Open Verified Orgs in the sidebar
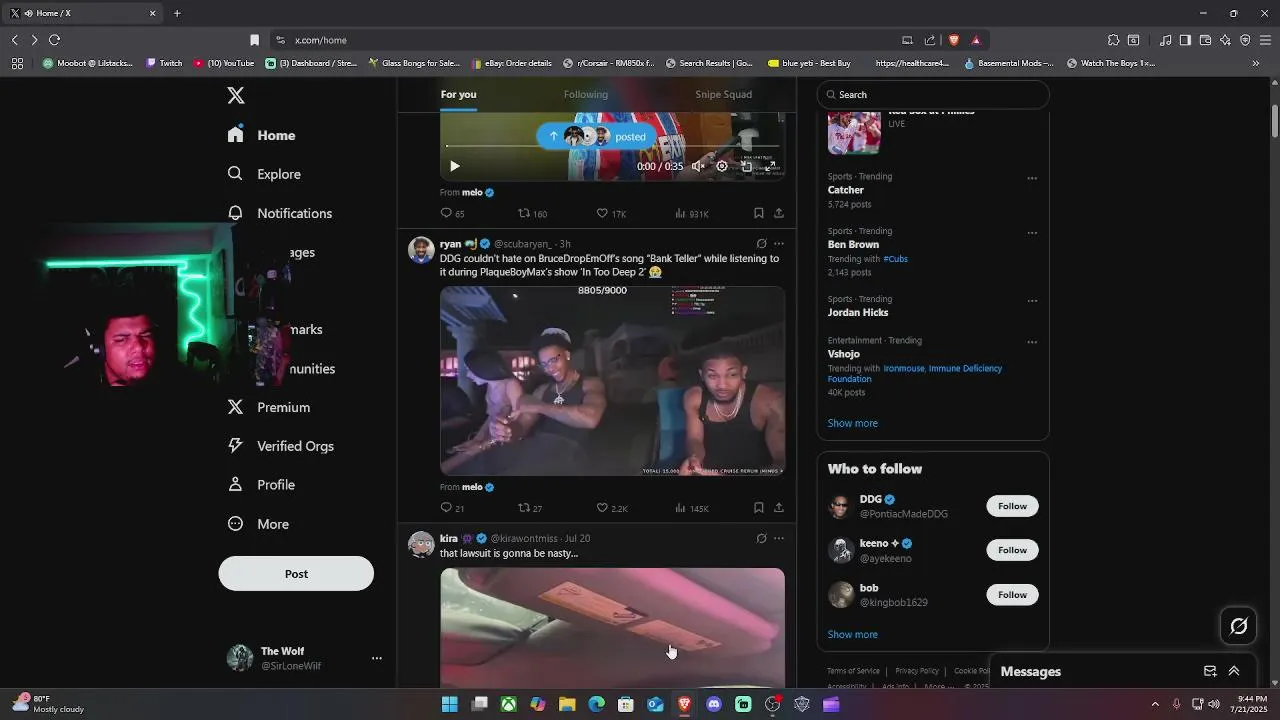Viewport: 1280px width, 720px height. (281, 446)
